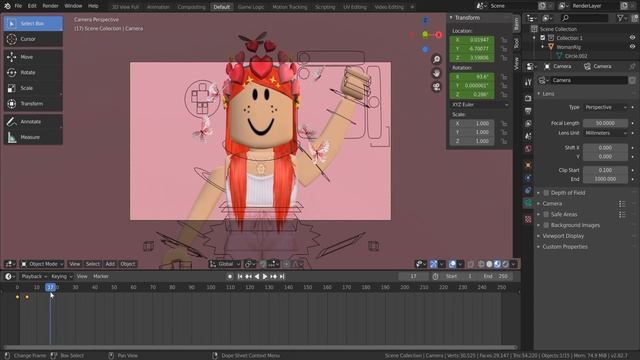640x360 pixels.
Task: Toggle lock for Rotation Z
Action: click(504, 95)
